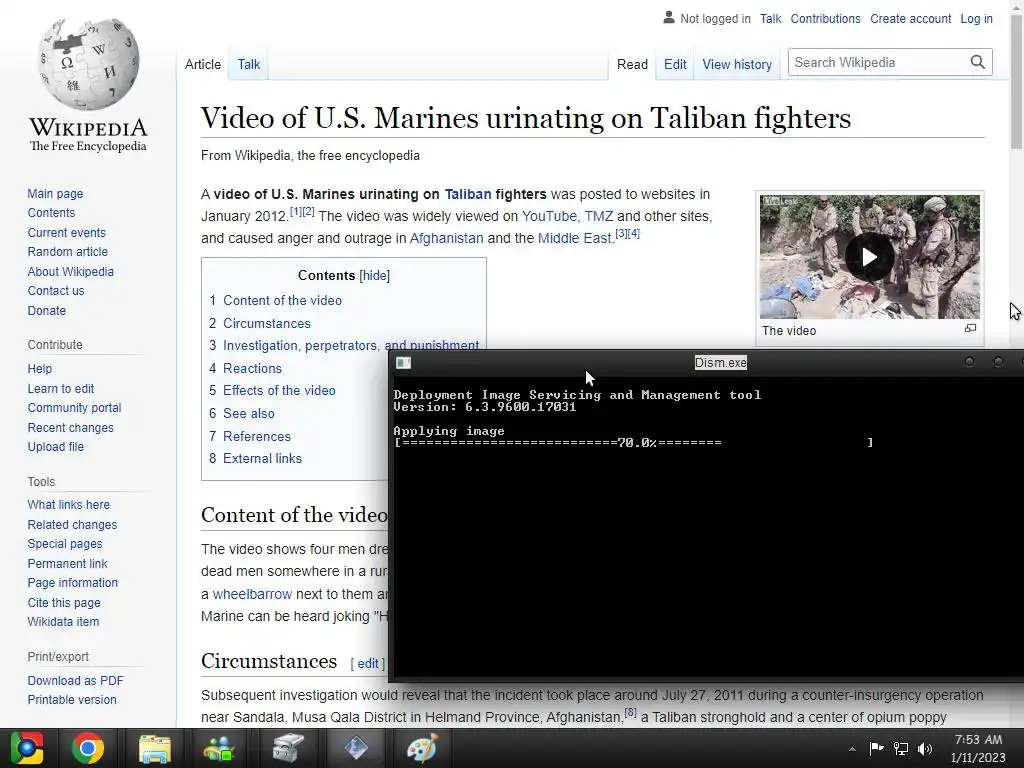
Task: Open the YouTube link
Action: [549, 216]
